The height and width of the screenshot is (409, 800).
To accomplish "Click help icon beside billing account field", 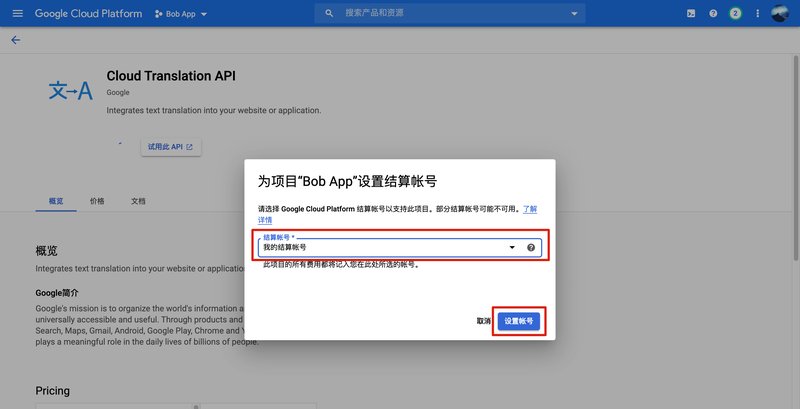I will (x=531, y=247).
